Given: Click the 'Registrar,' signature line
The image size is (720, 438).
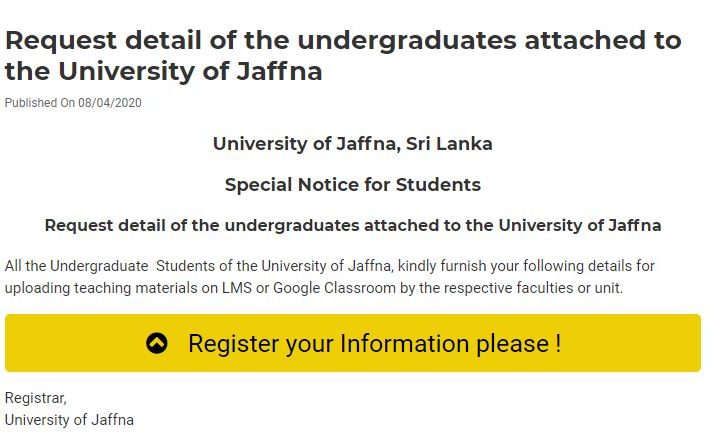Looking at the screenshot, I should [36, 398].
